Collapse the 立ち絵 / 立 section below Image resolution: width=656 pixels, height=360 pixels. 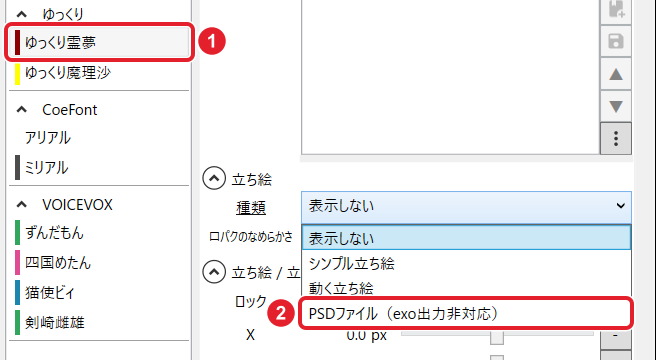pos(214,272)
